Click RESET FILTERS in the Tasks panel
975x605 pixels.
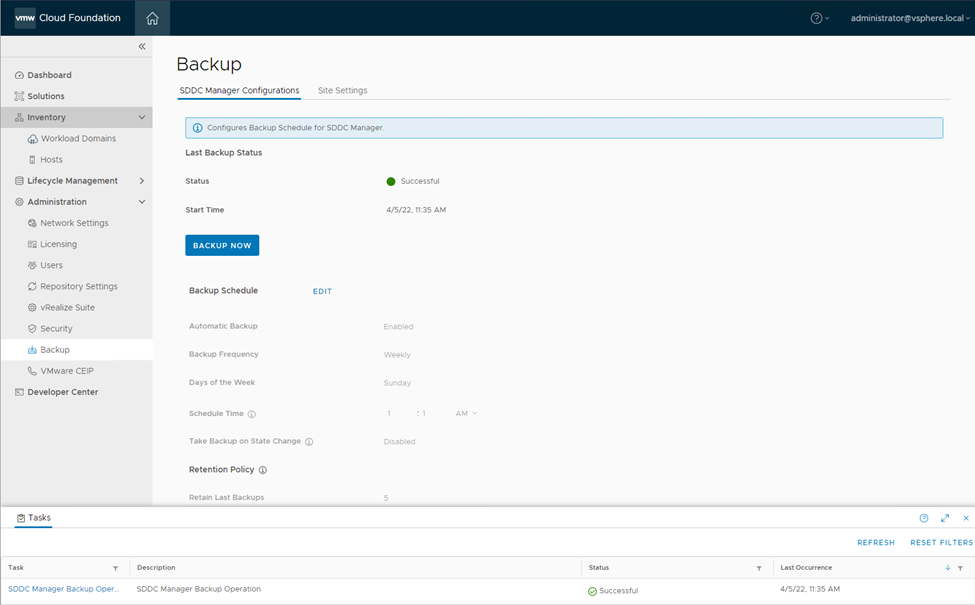coord(941,543)
